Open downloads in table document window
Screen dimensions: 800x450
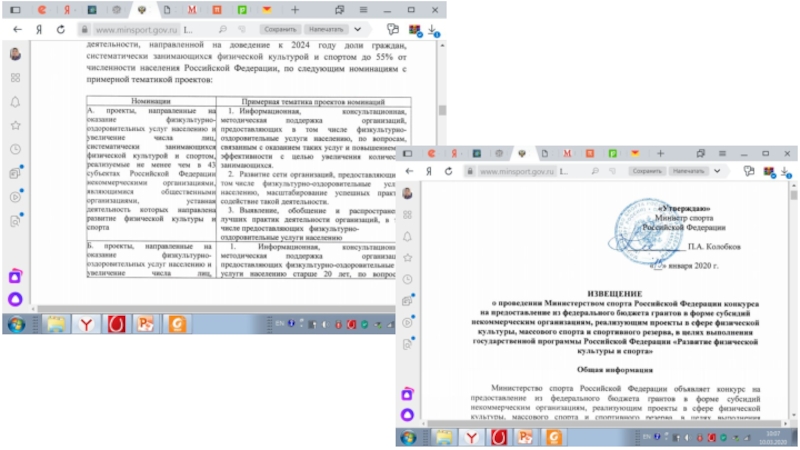click(x=434, y=30)
